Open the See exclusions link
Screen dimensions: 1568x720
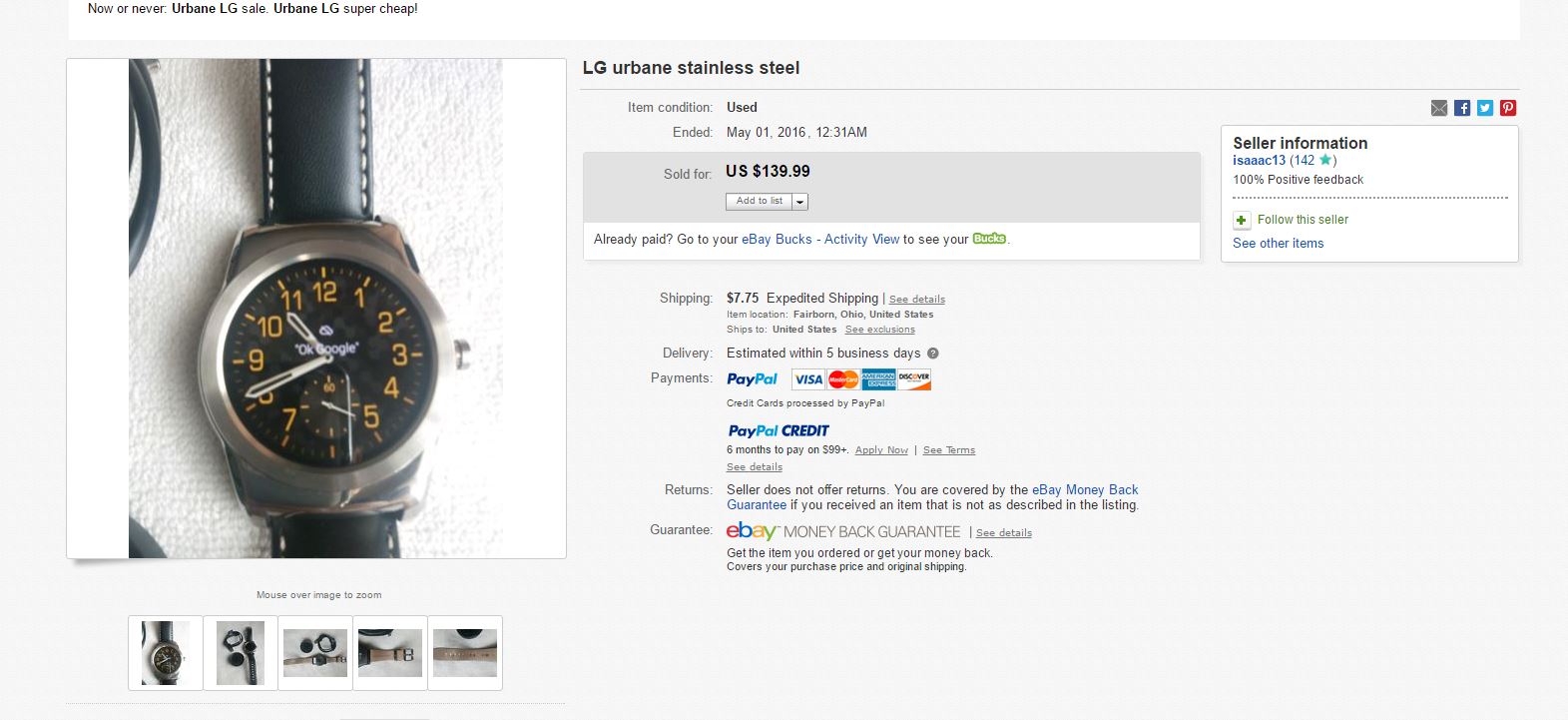[x=879, y=330]
